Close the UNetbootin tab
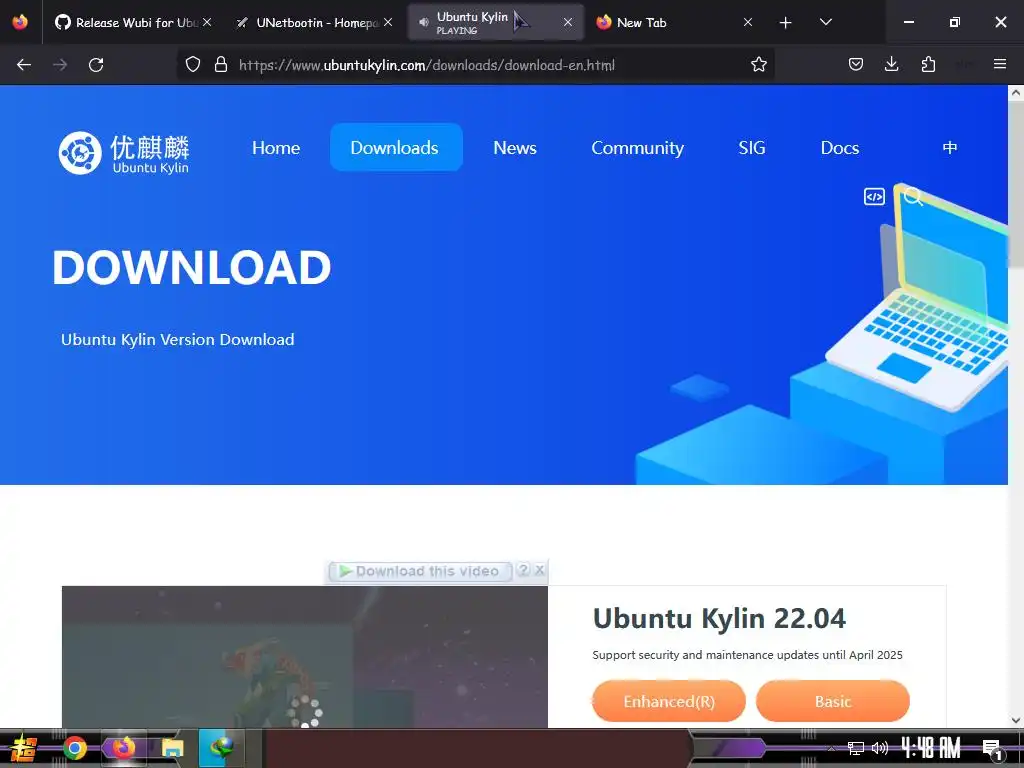Image resolution: width=1024 pixels, height=768 pixels. 388,22
